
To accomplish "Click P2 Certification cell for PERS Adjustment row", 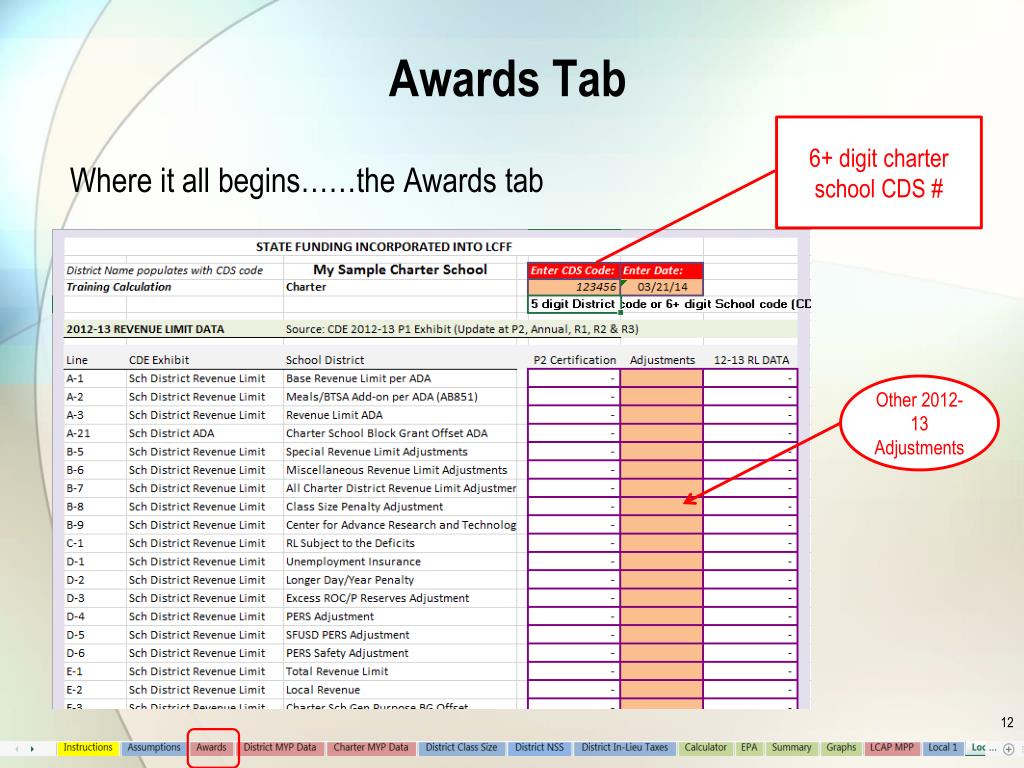I will coord(574,616).
